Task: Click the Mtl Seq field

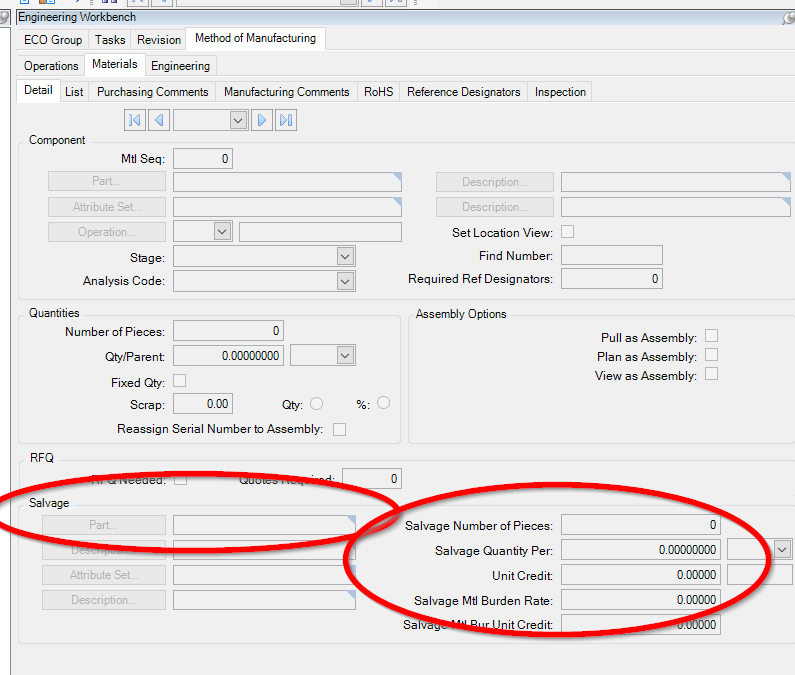Action: point(203,159)
